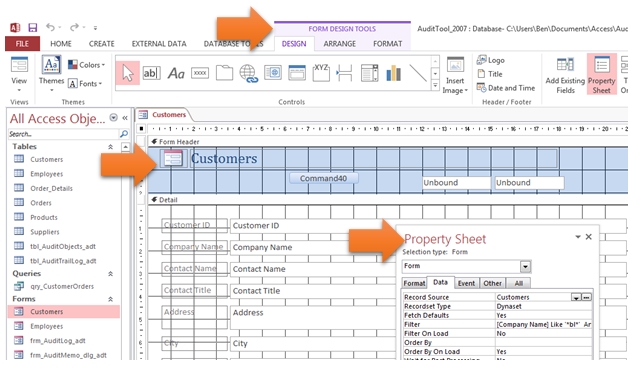Select the Web Browser control
Screen dimensions: 641x369
tap(273, 73)
